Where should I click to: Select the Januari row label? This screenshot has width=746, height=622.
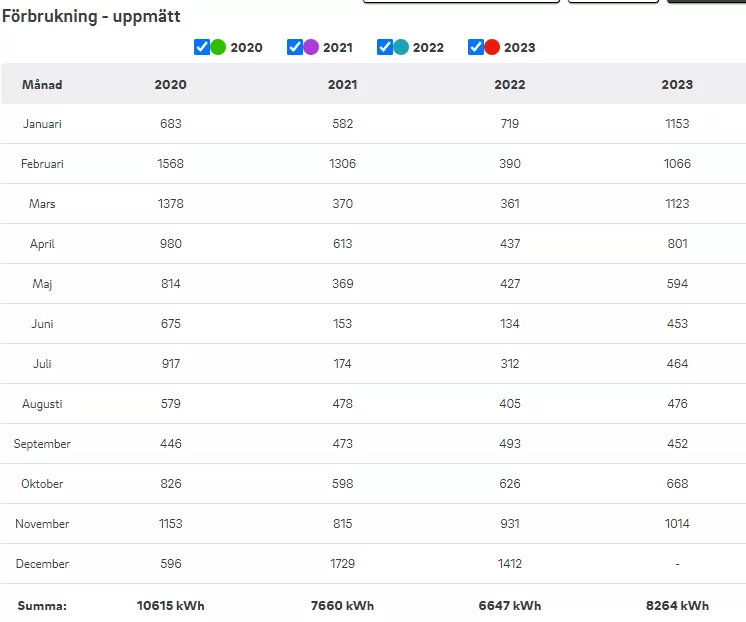42,124
